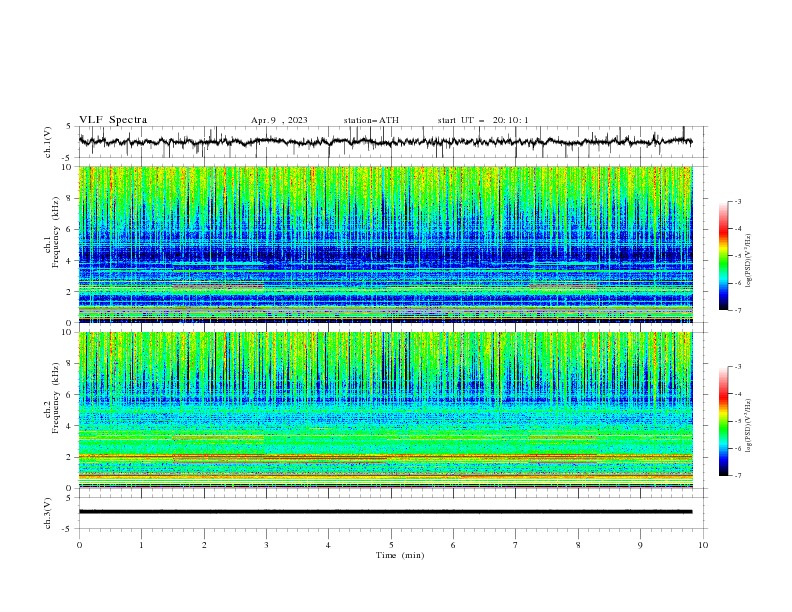Click the ch.2 colorbar log(PSD) label
Image resolution: width=792 pixels, height=612 pixels.
point(748,426)
